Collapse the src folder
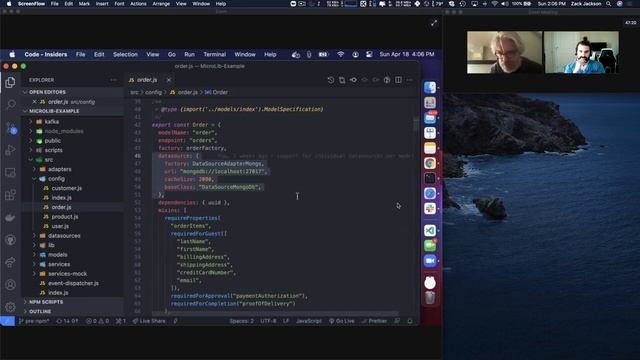Image resolution: width=640 pixels, height=360 pixels. click(49, 160)
